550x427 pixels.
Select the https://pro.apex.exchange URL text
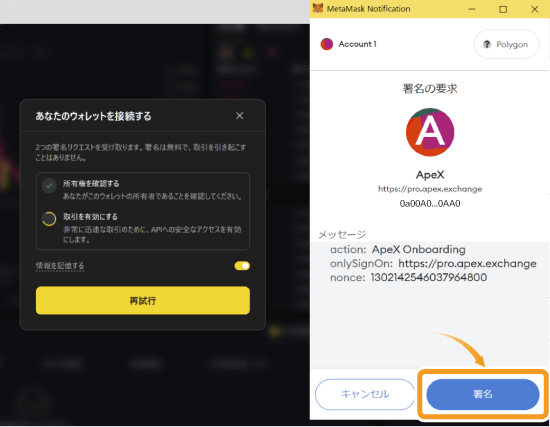tap(430, 189)
